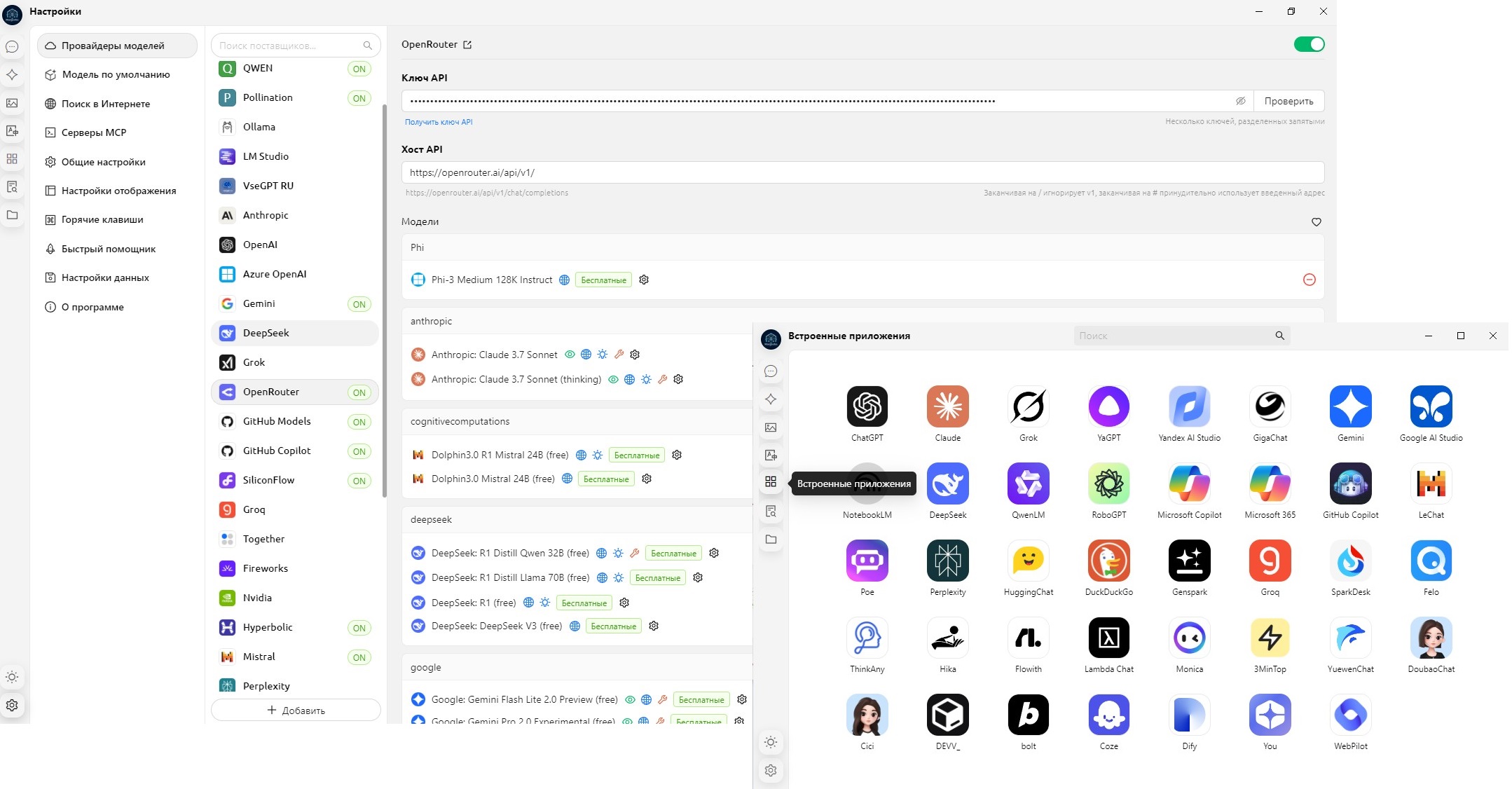Select Anthropic provider in list
This screenshot has height=789, width=1512.
tap(295, 216)
